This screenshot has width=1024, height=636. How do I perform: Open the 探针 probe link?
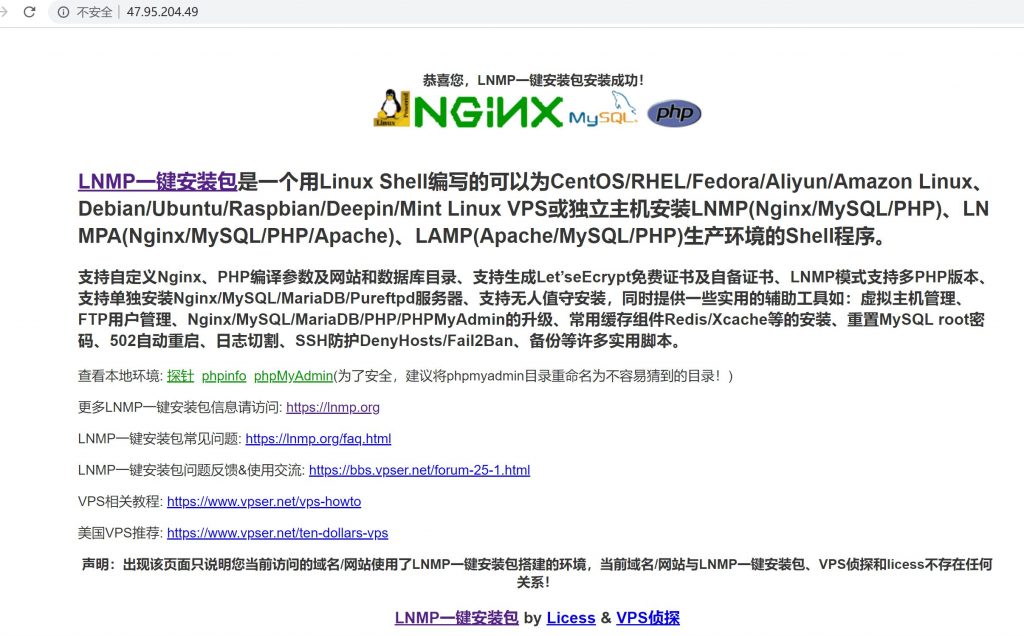180,375
